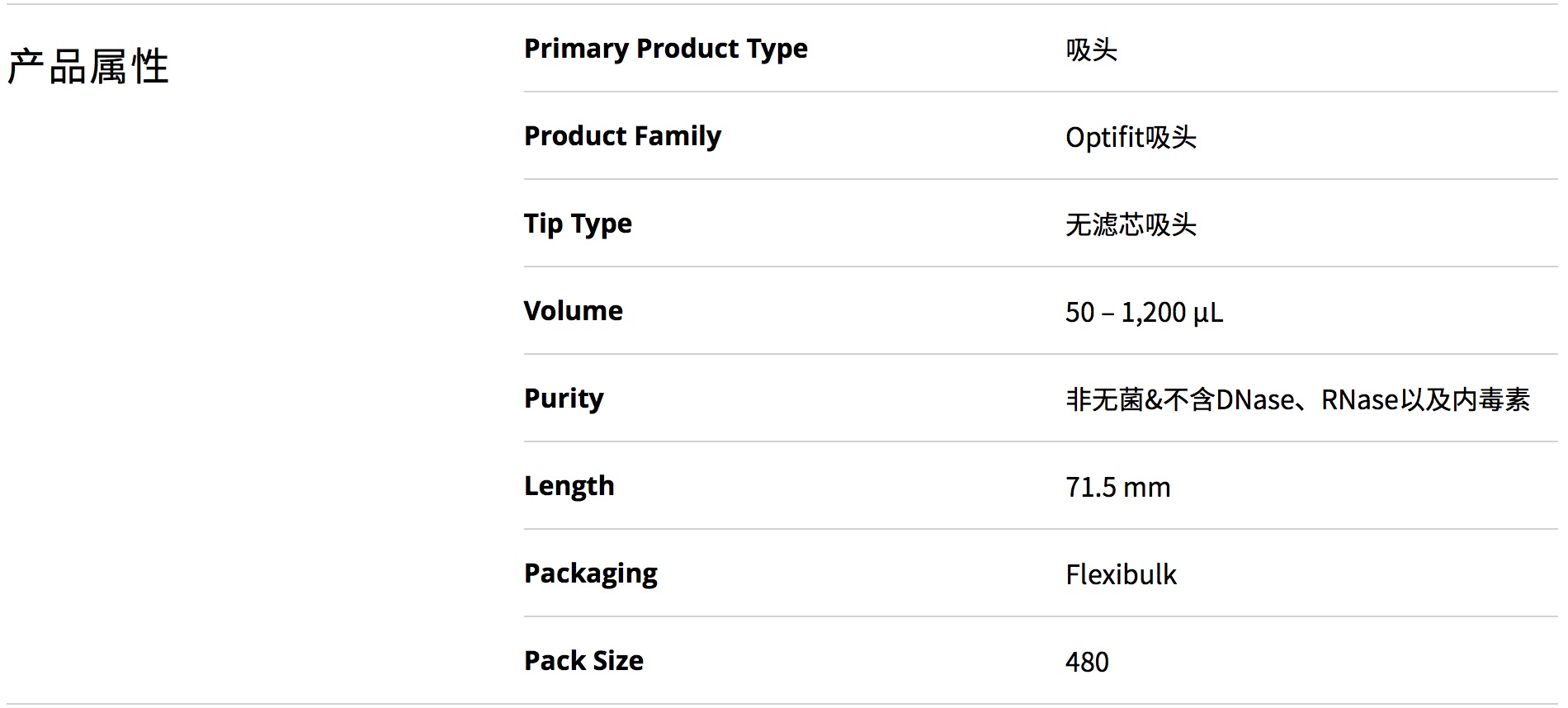This screenshot has height=708, width=1568.
Task: Click the word DNase in Purity value
Action: [x=1255, y=399]
